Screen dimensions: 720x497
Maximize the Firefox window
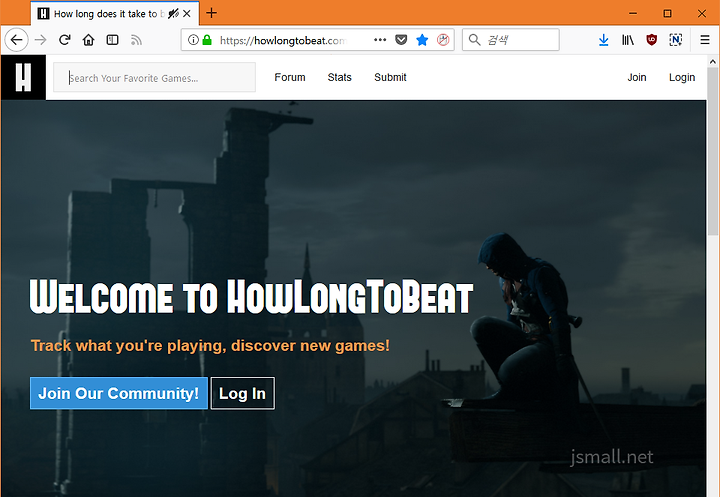[667, 13]
